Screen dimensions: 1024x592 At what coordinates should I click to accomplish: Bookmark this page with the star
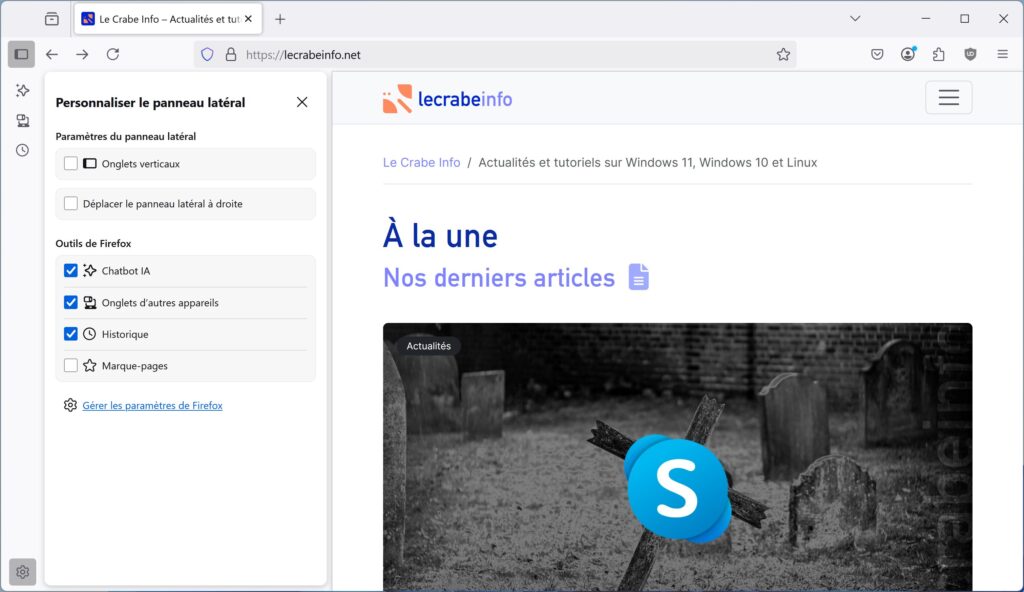pos(783,55)
